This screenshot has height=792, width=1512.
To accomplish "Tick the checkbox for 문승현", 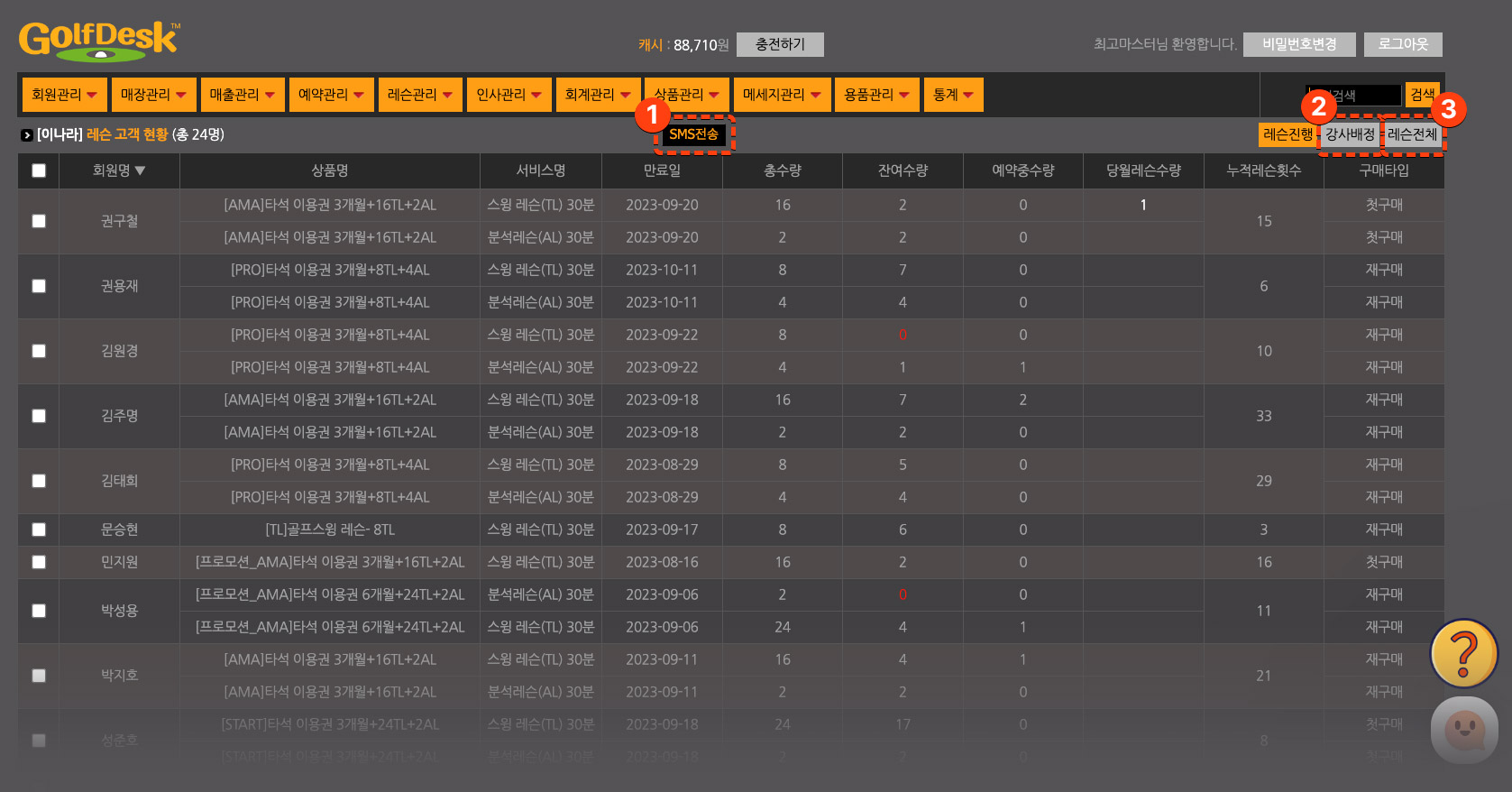I will tap(39, 530).
